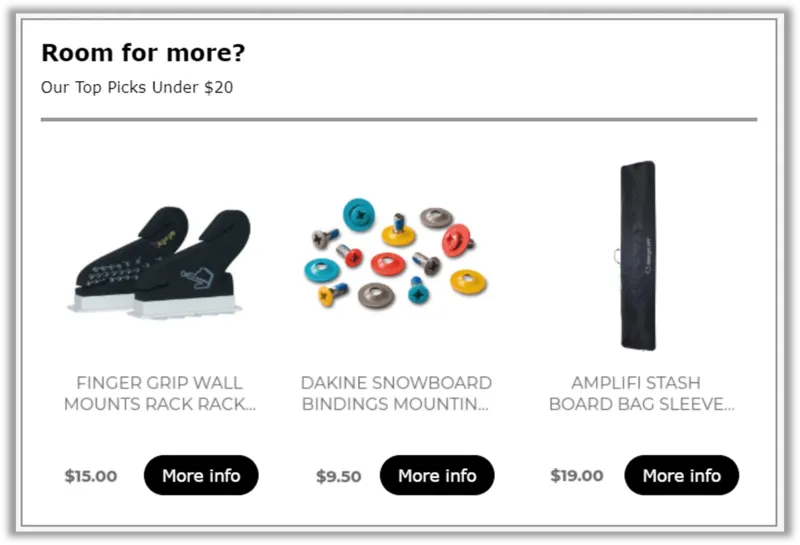Screen dimensions: 800x545
Task: Click the Amplifi board bag product image
Action: 638,256
